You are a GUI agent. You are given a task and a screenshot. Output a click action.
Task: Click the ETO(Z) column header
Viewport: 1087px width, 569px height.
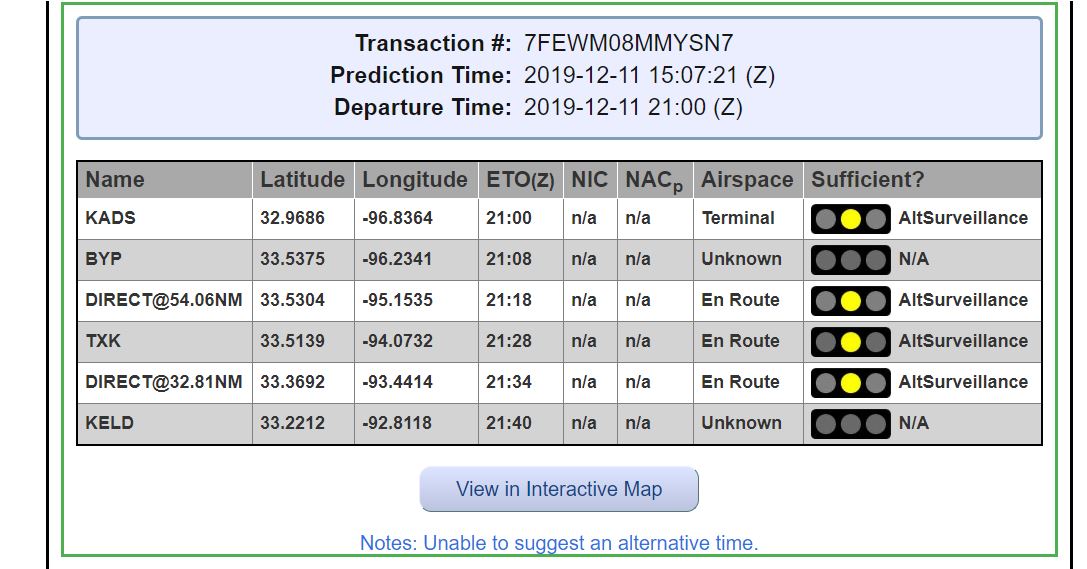coord(520,180)
